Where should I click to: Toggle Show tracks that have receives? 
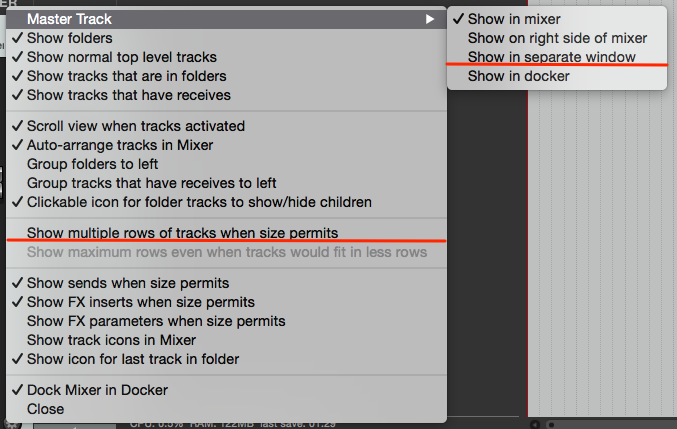(x=128, y=95)
